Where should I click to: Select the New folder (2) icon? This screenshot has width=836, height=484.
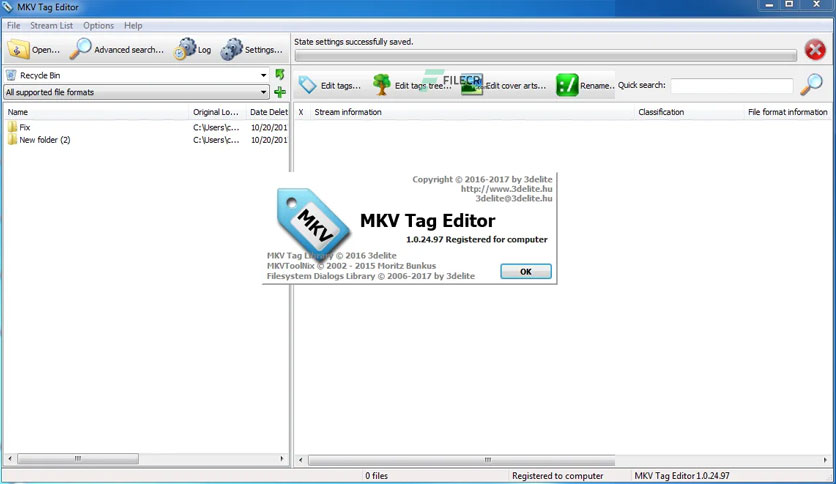(12, 140)
